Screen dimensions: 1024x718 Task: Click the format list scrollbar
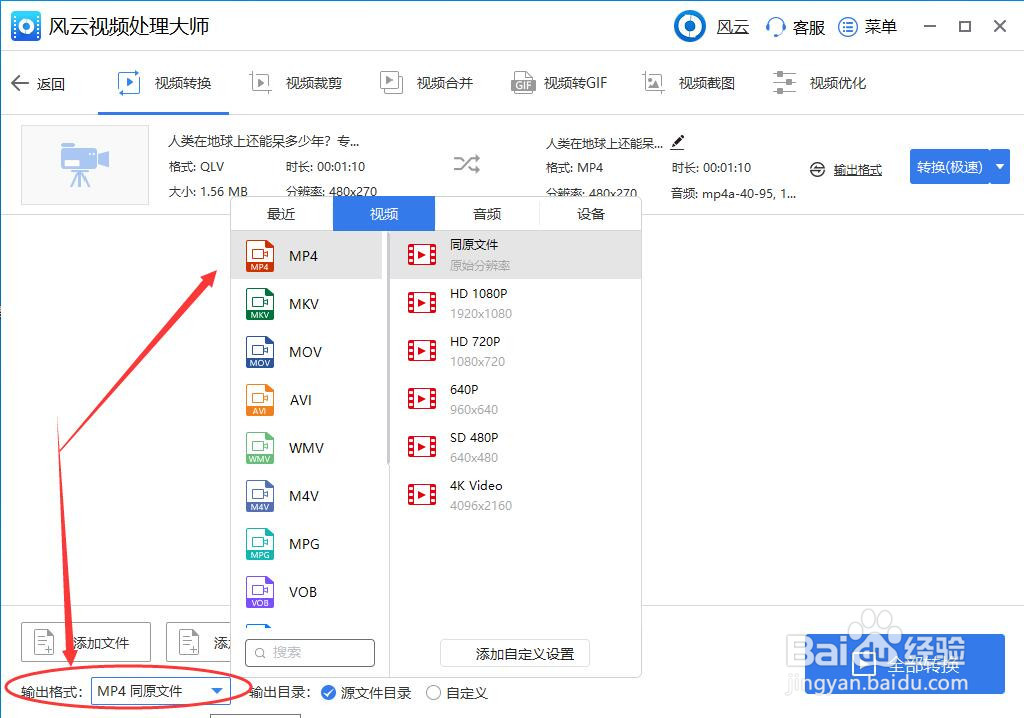388,348
